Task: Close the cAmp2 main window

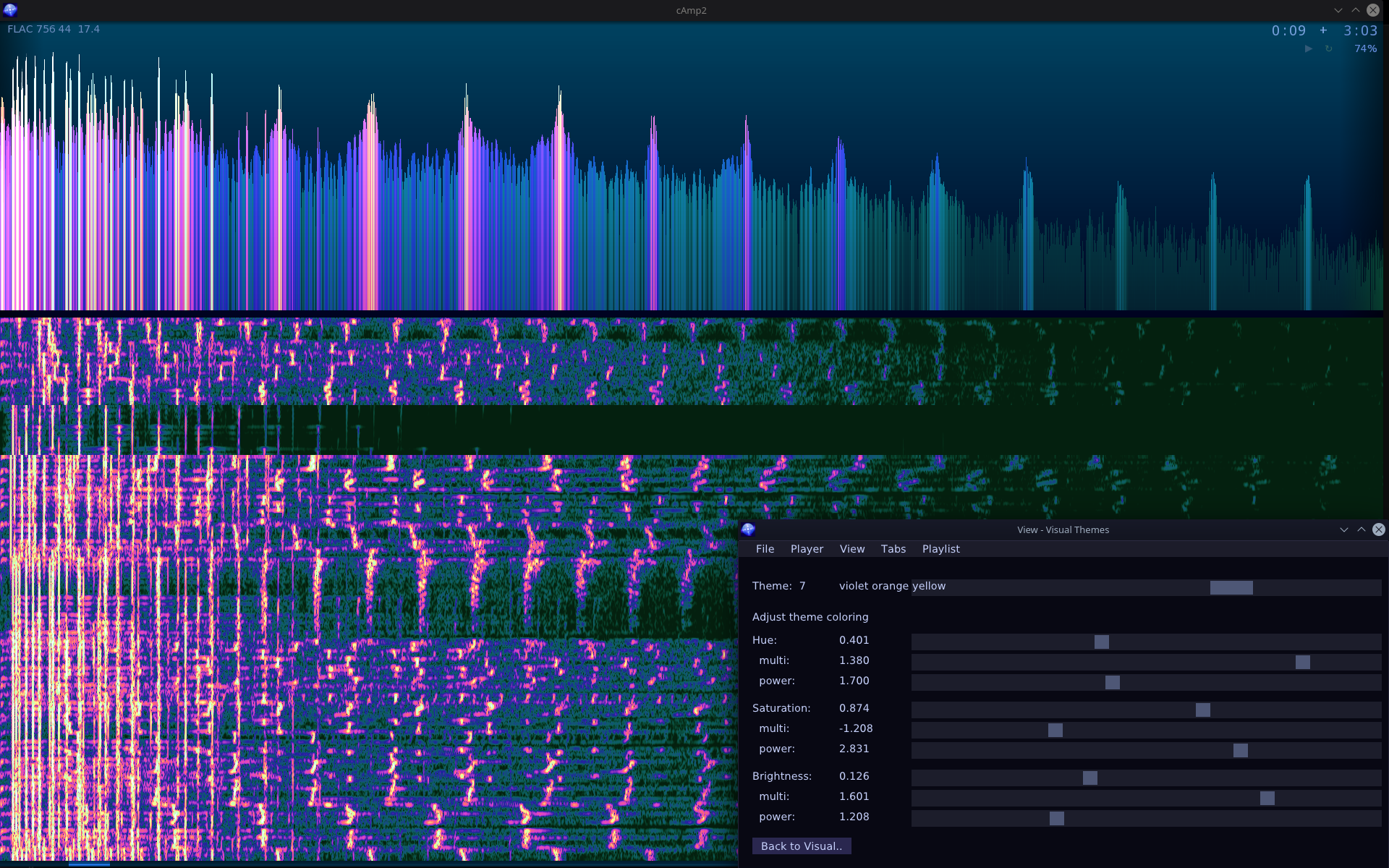Action: click(x=1373, y=10)
